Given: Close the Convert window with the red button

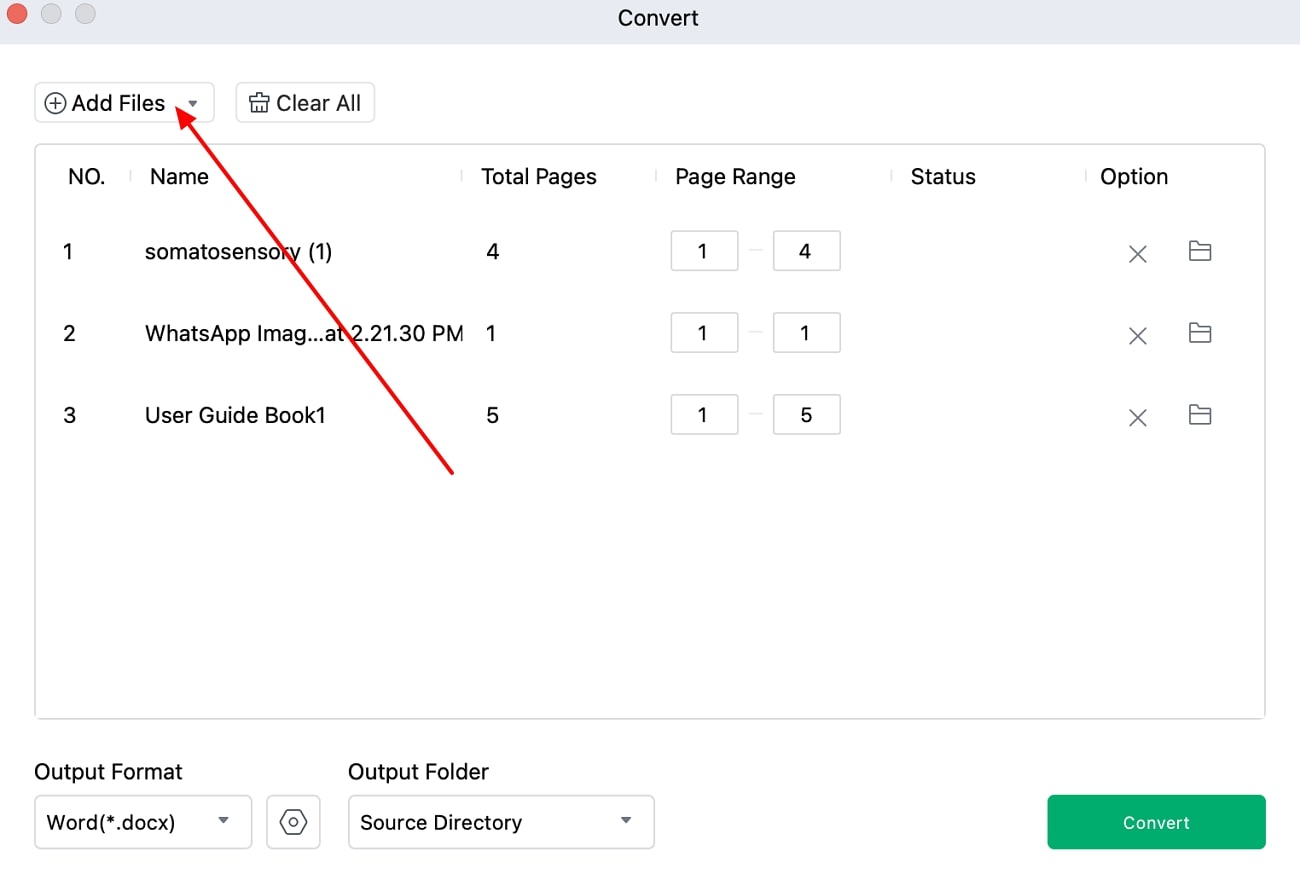Looking at the screenshot, I should [x=17, y=14].
